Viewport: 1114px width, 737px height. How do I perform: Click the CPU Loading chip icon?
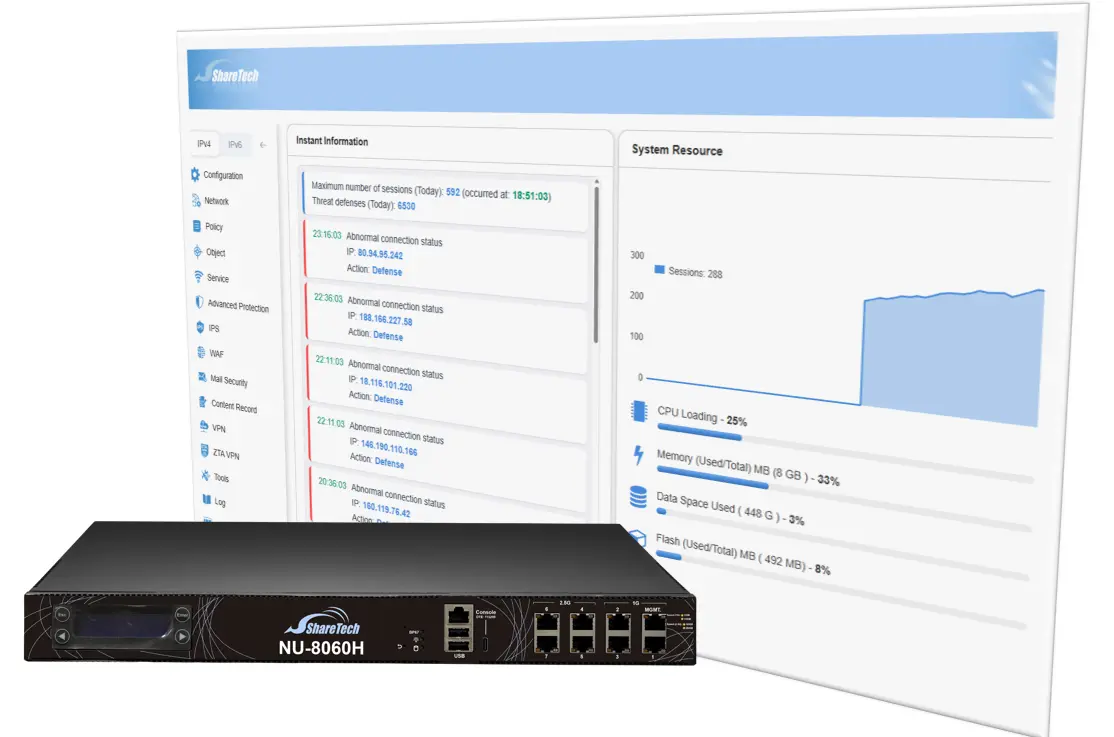(639, 411)
